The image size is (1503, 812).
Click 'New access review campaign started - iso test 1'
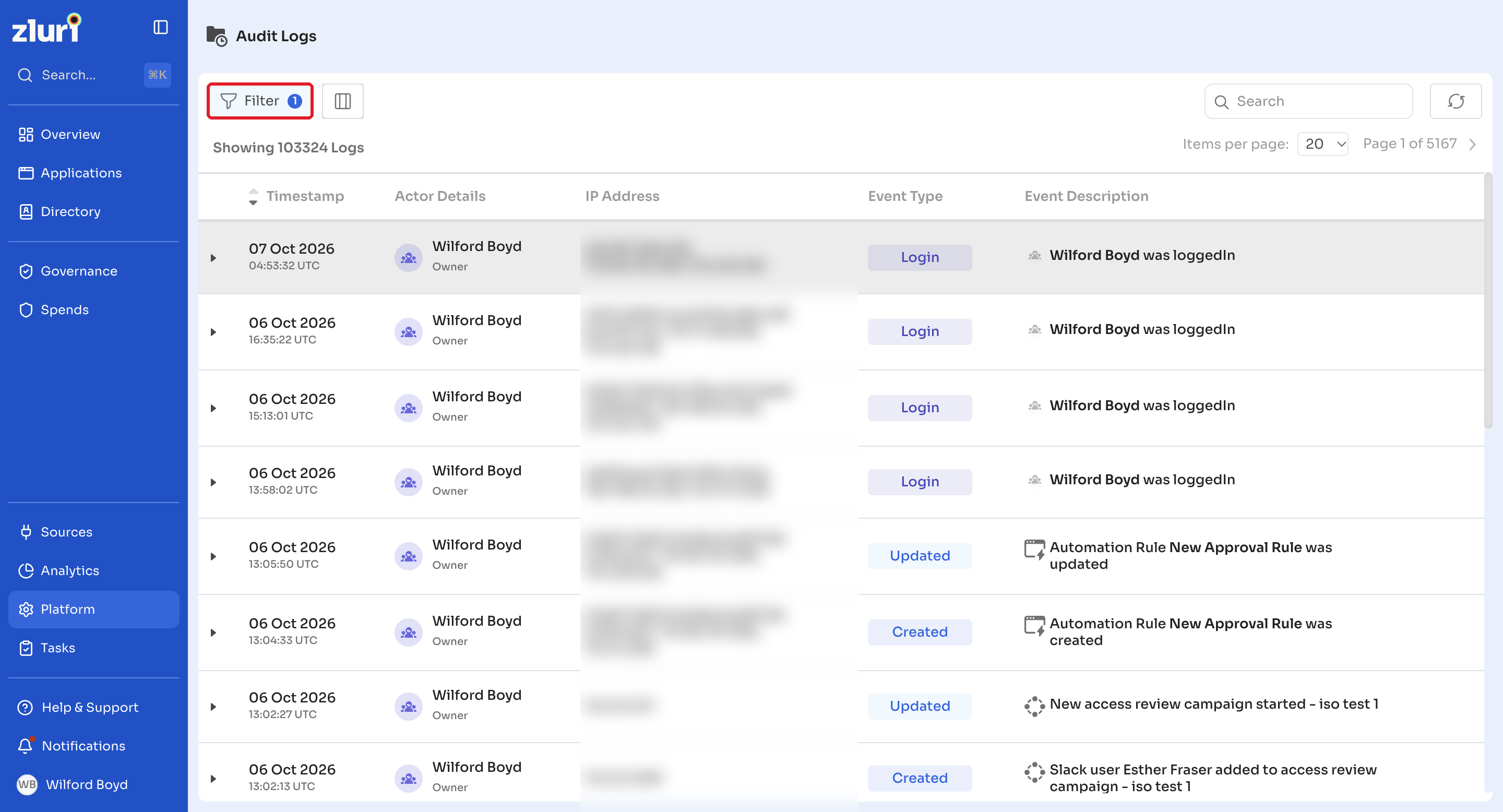(1213, 704)
